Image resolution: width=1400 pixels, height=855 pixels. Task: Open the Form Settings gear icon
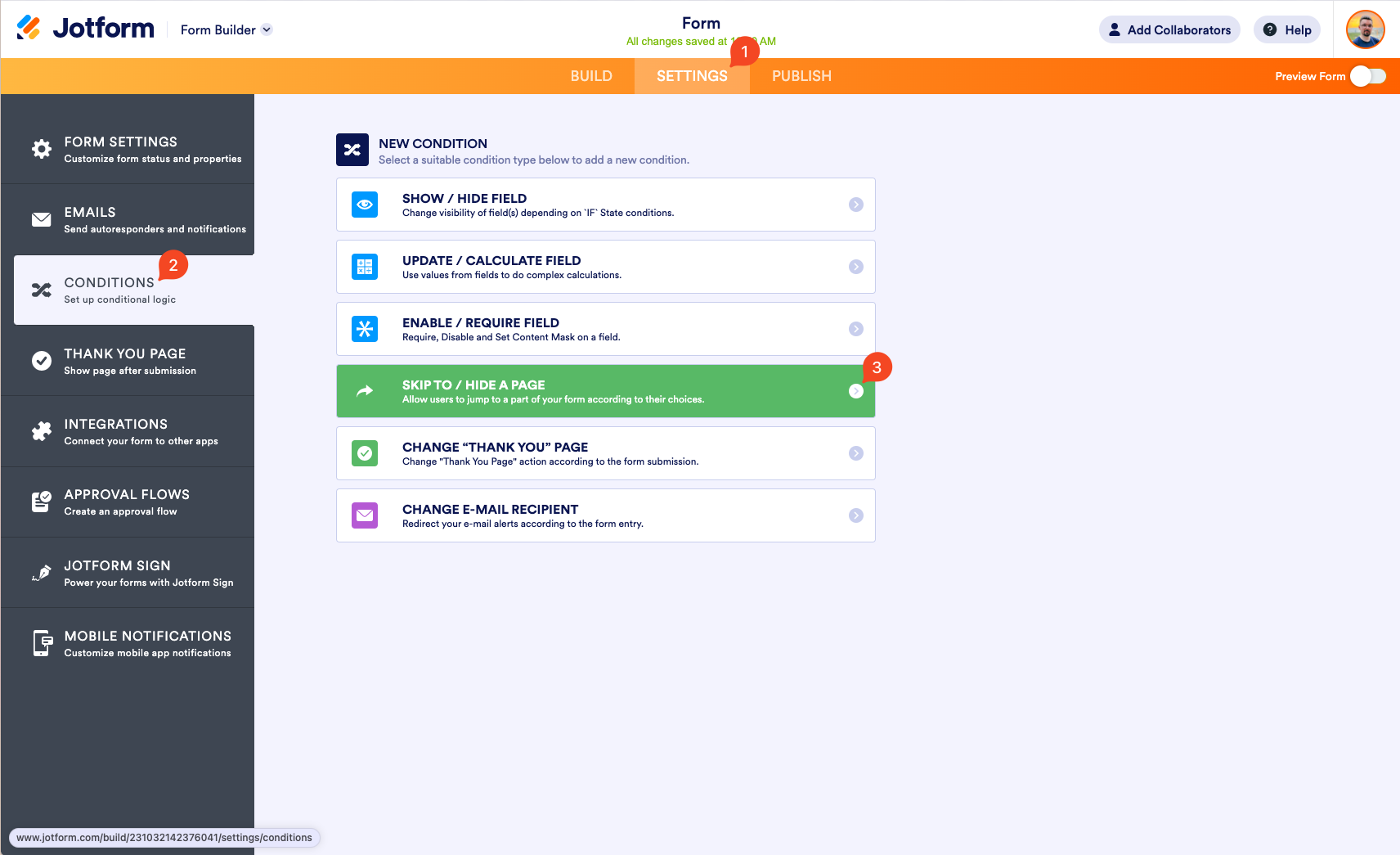point(42,149)
